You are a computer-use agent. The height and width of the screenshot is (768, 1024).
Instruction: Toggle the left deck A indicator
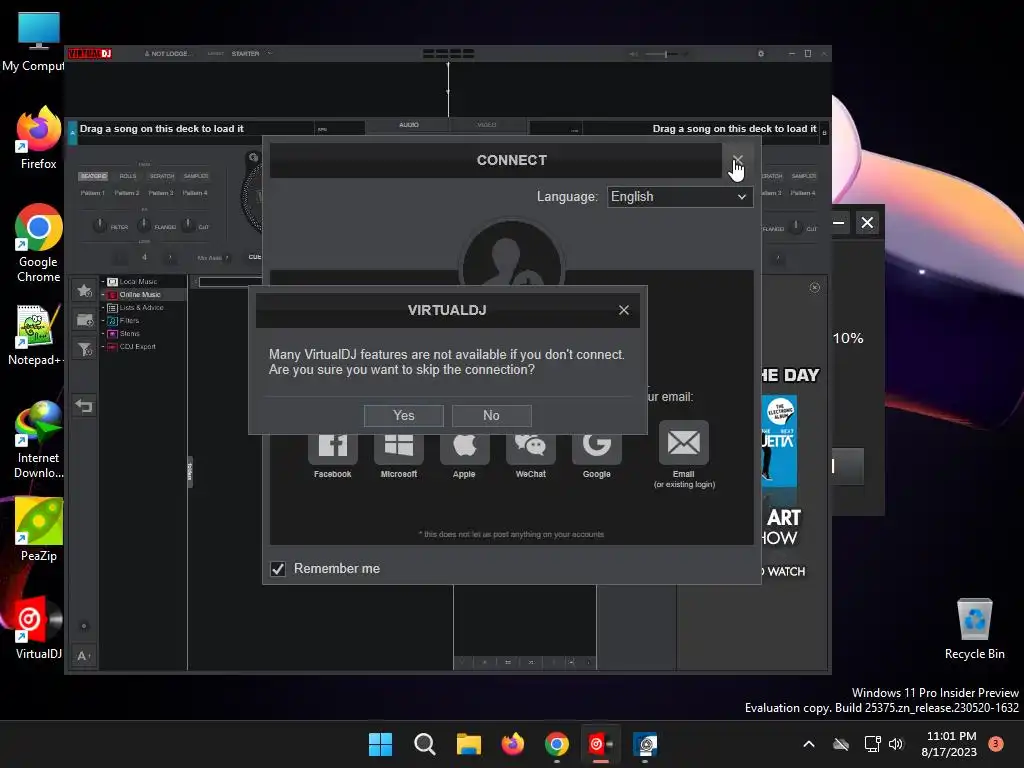pyautogui.click(x=72, y=133)
